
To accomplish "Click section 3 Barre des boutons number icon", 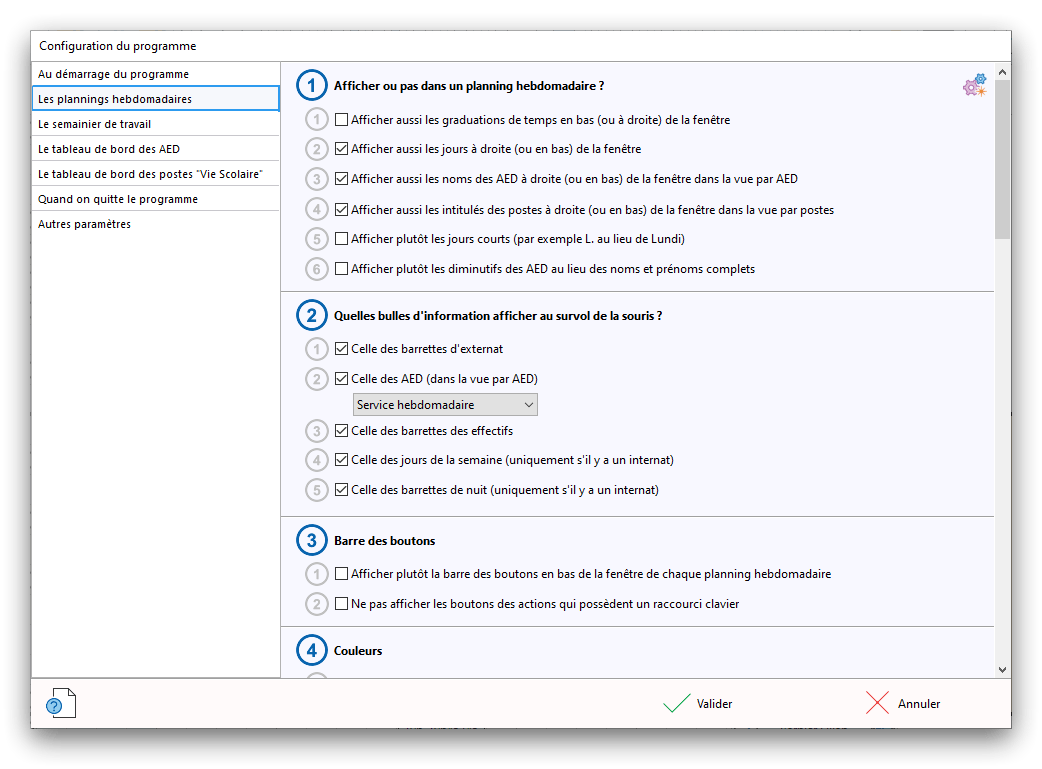I will [312, 541].
